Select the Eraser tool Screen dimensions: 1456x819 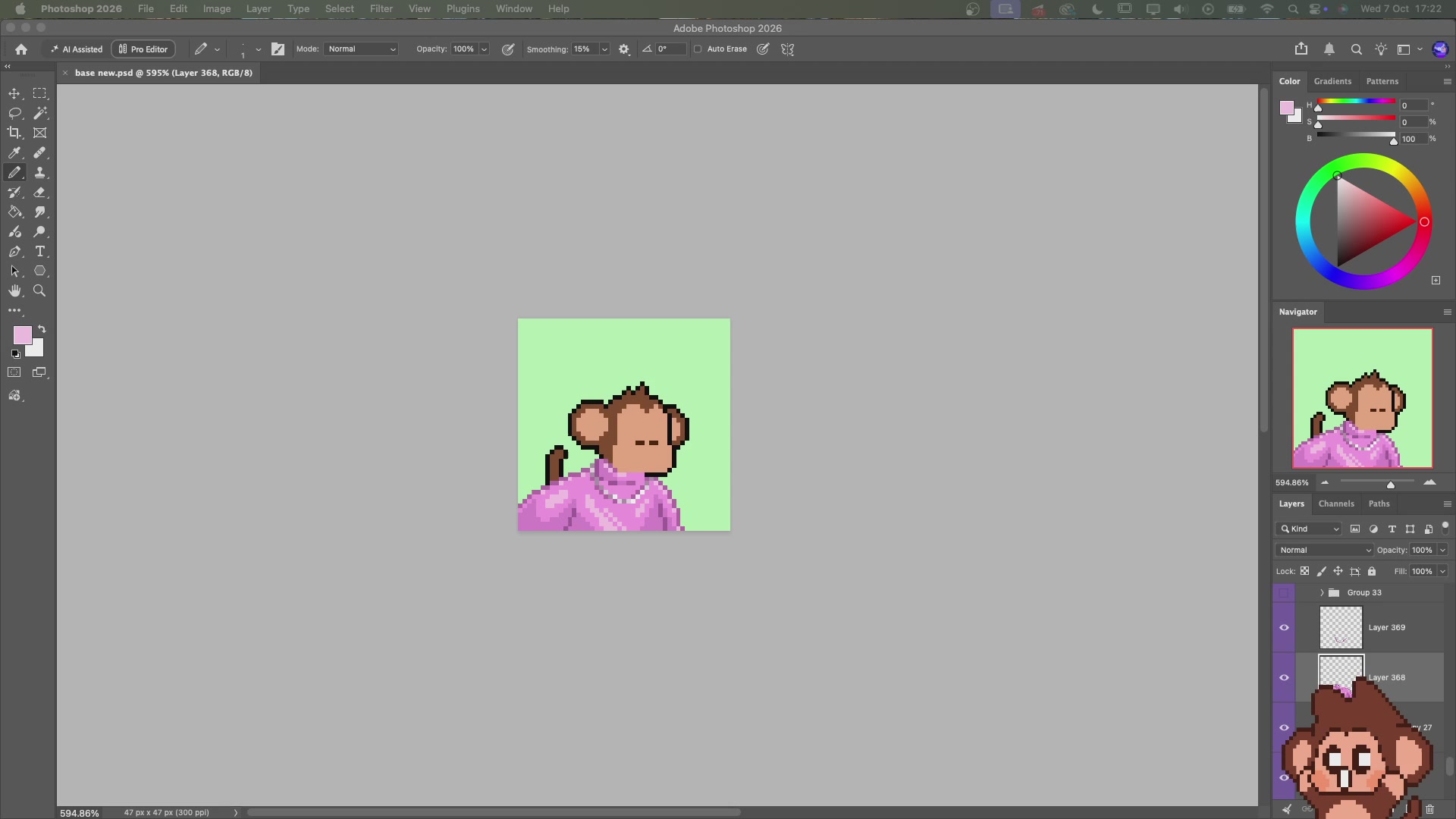pyautogui.click(x=39, y=192)
